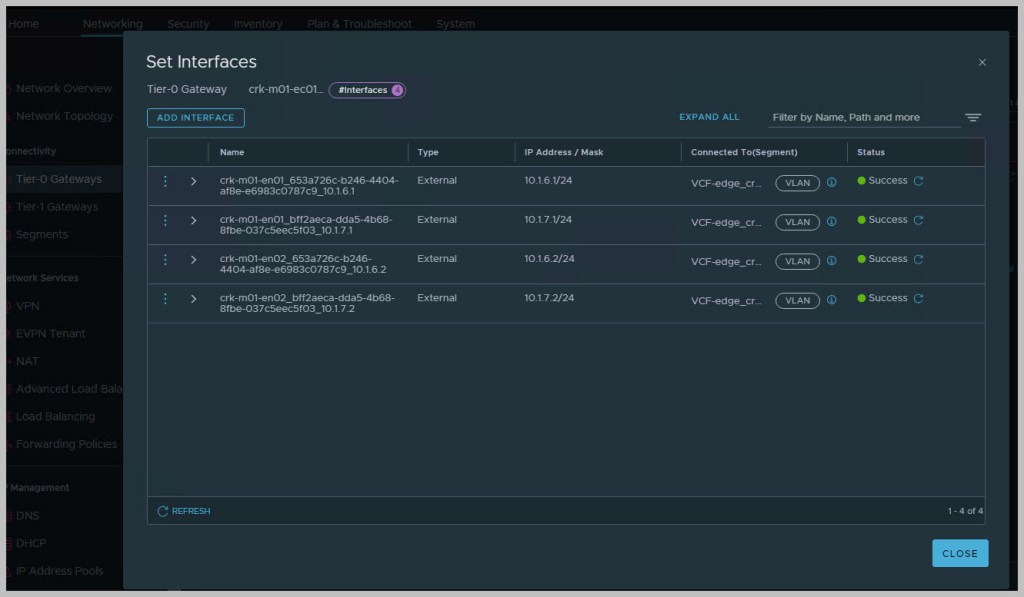Expand the crk-m01-en02 10.1.7.2 interface row
The height and width of the screenshot is (597, 1024).
point(194,299)
